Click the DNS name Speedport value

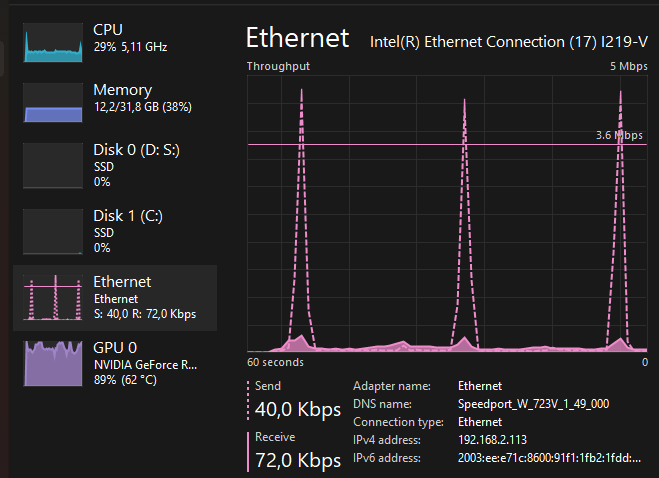[x=532, y=404]
